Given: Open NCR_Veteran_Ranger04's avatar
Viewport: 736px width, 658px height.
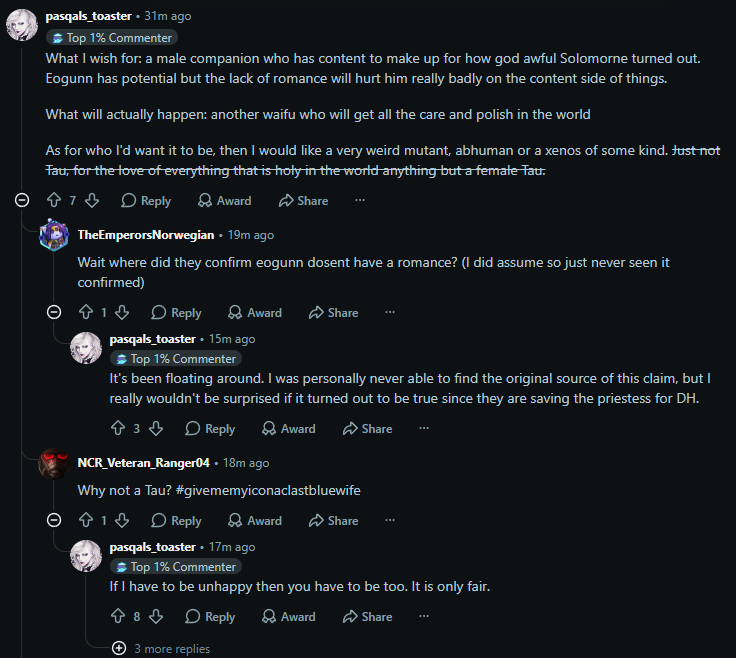Looking at the screenshot, I should [54, 463].
